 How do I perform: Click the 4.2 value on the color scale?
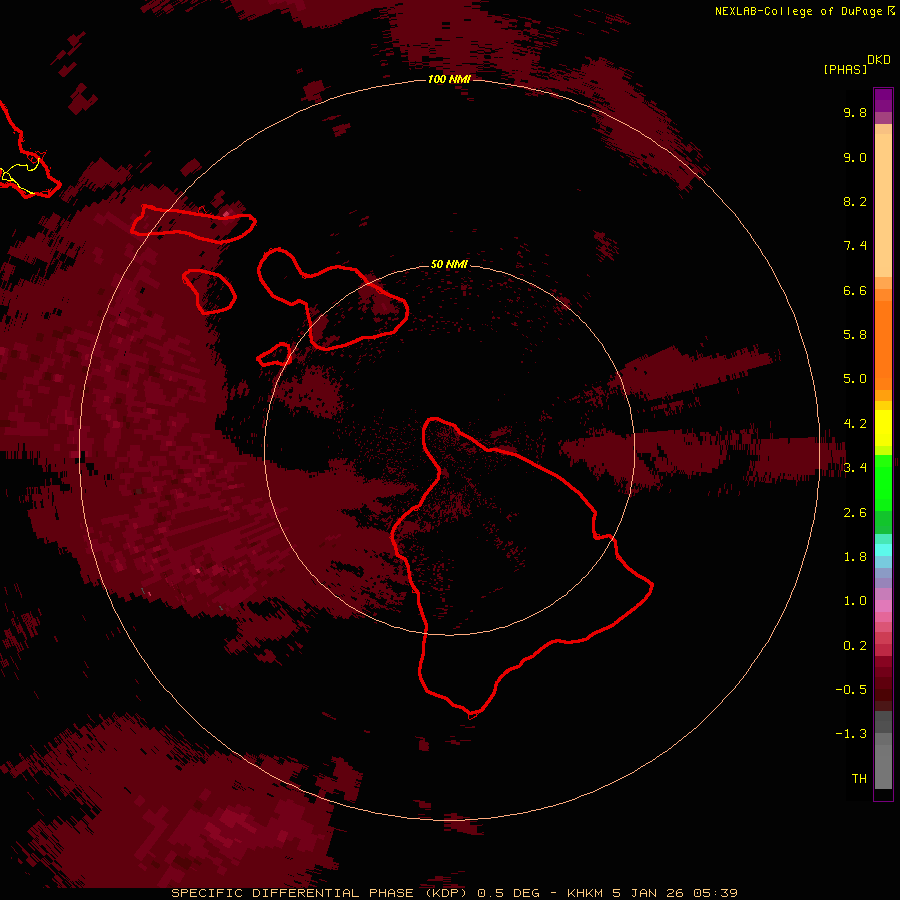point(855,424)
